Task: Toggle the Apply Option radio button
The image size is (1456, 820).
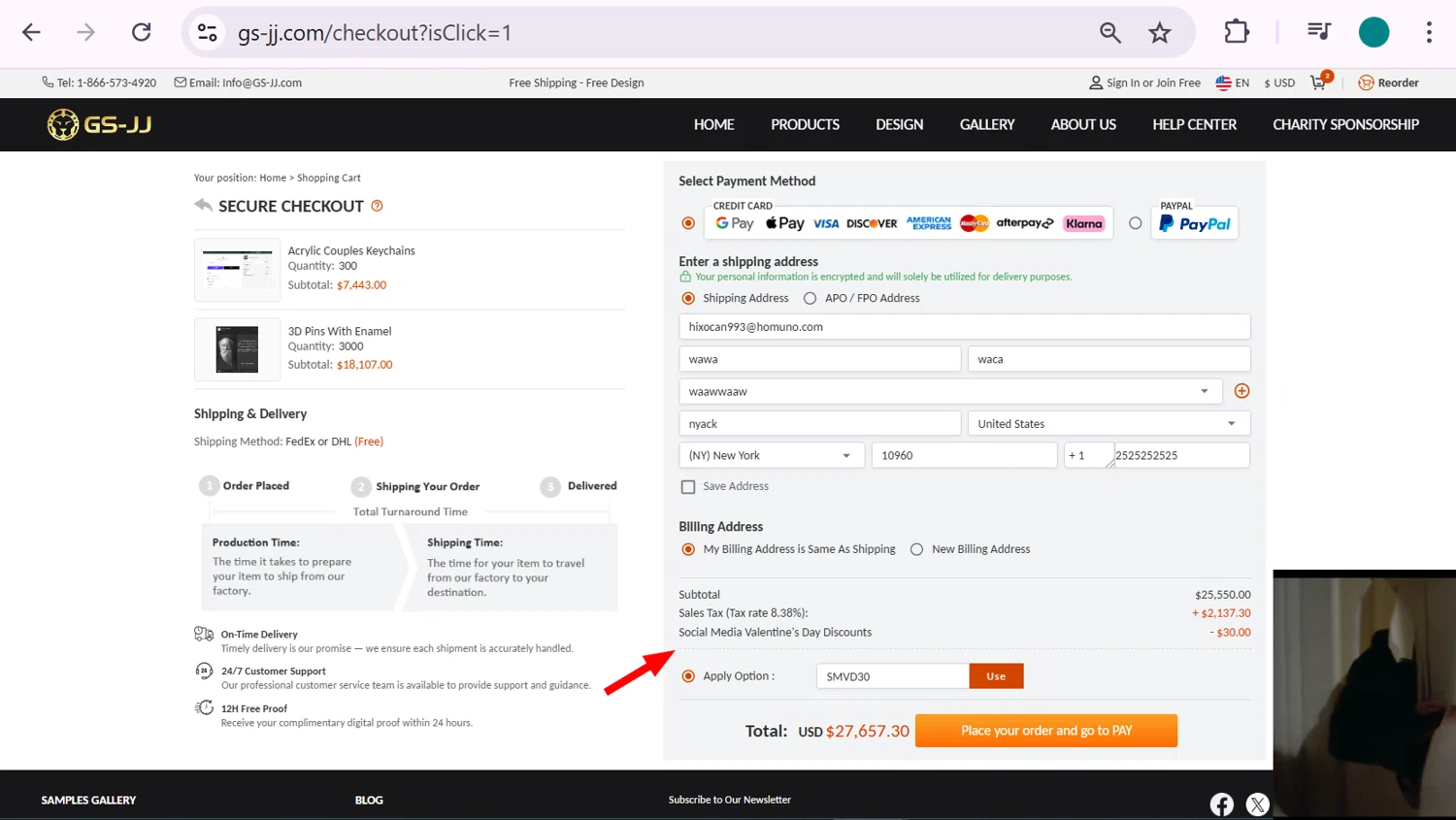Action: point(688,676)
